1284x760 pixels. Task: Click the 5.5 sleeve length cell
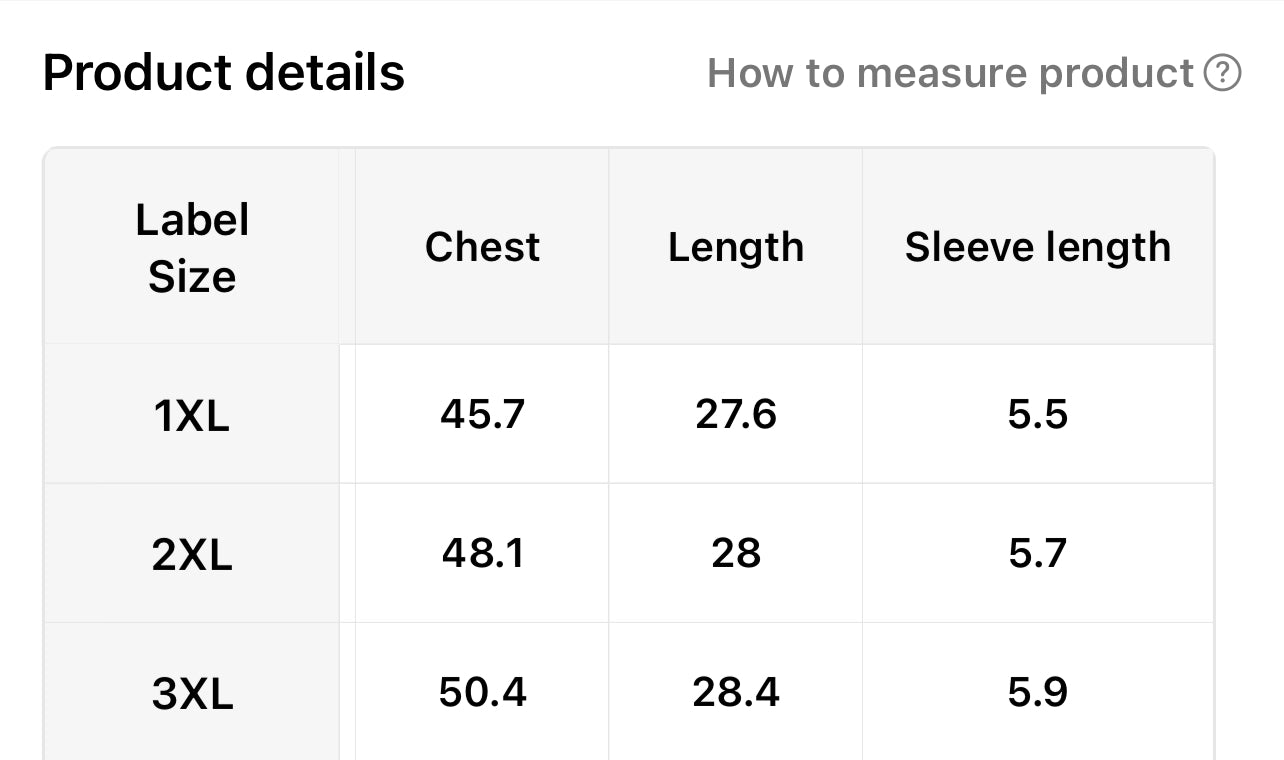1038,414
